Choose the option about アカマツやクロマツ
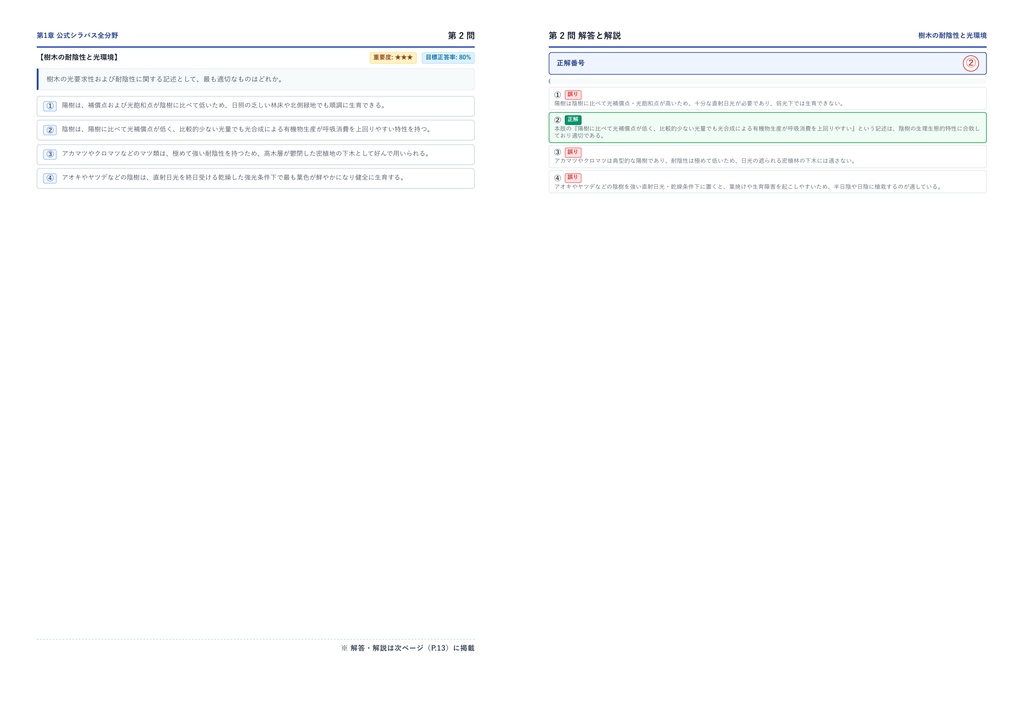 tap(255, 154)
